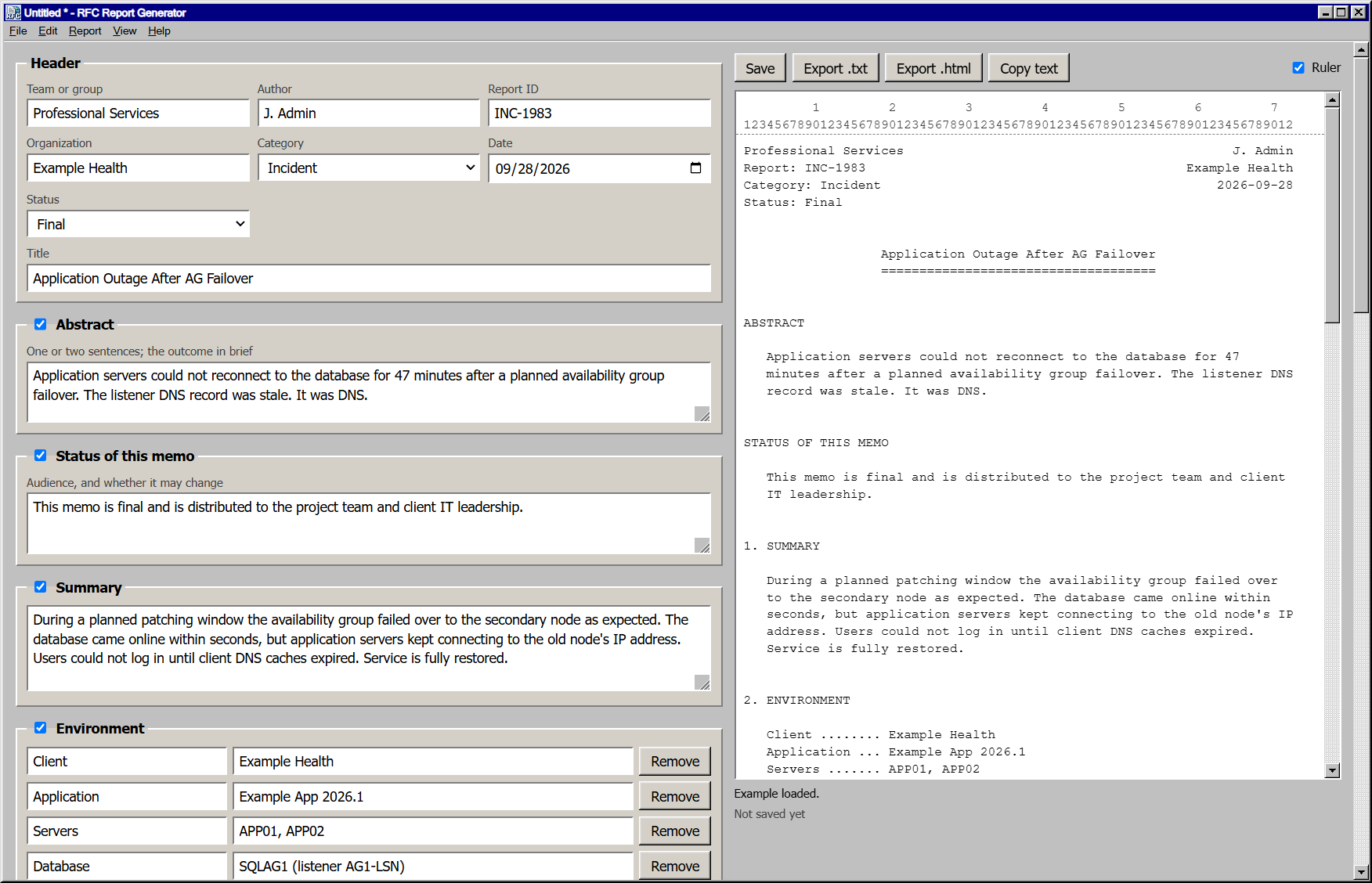Open the Edit menu
1372x883 pixels.
(x=48, y=31)
